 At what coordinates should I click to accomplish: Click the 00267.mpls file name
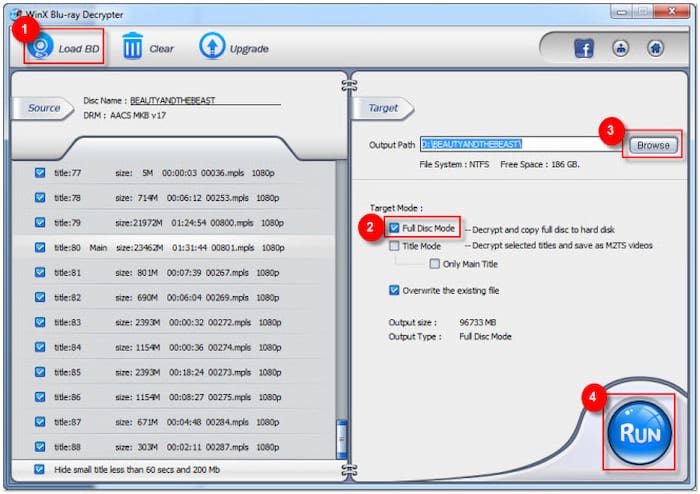227,273
